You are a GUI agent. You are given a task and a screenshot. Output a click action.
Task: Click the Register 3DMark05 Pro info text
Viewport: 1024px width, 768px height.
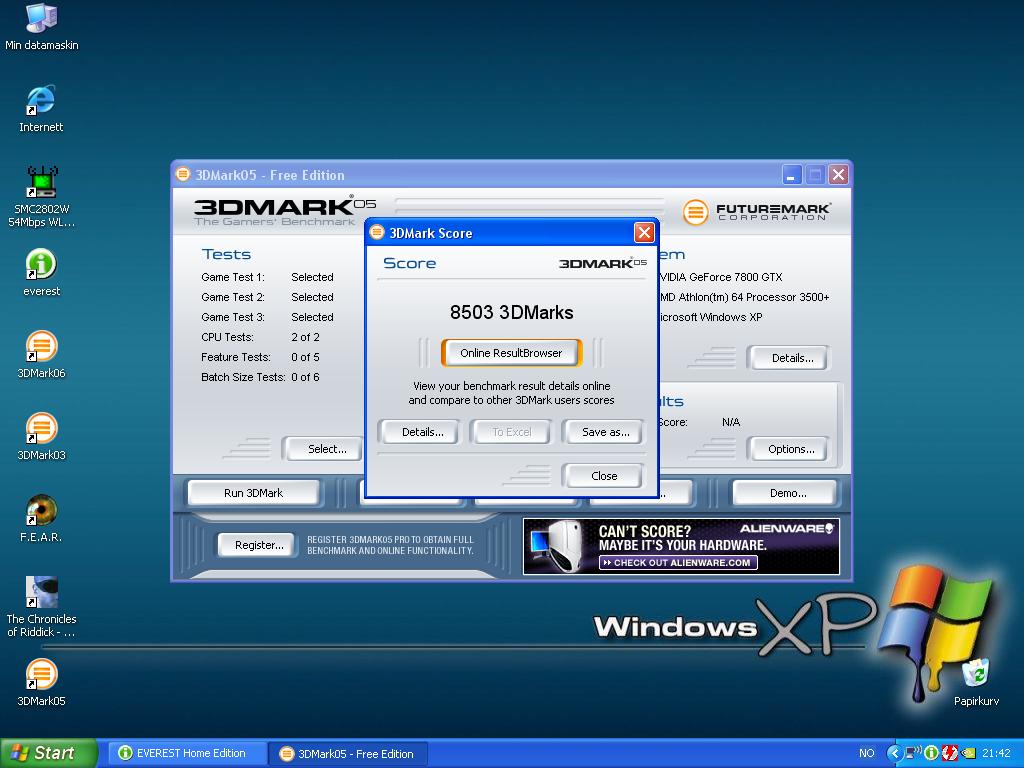click(x=390, y=545)
